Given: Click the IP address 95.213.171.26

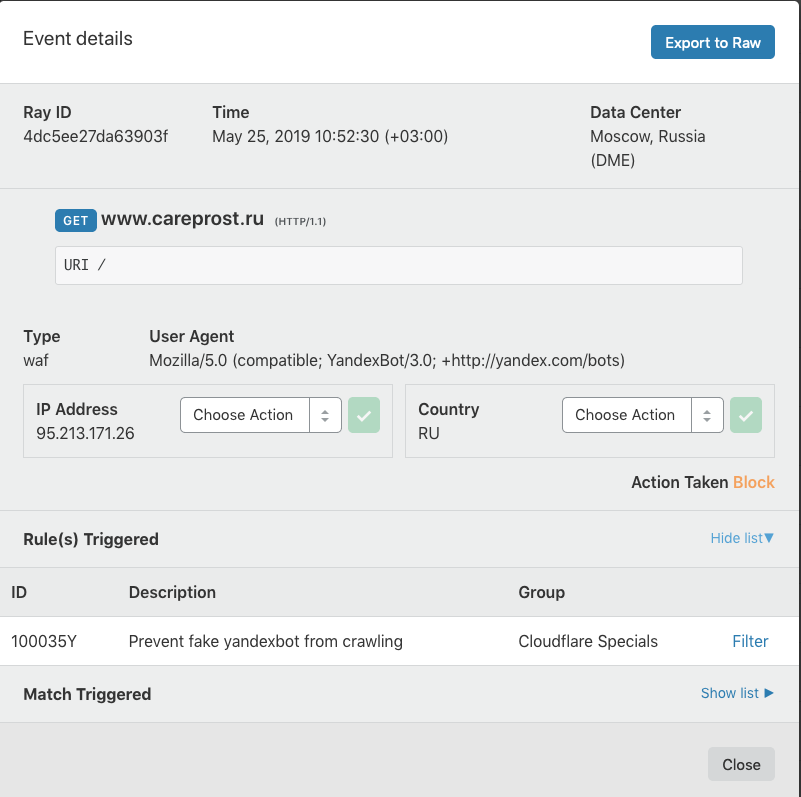Looking at the screenshot, I should coord(85,433).
